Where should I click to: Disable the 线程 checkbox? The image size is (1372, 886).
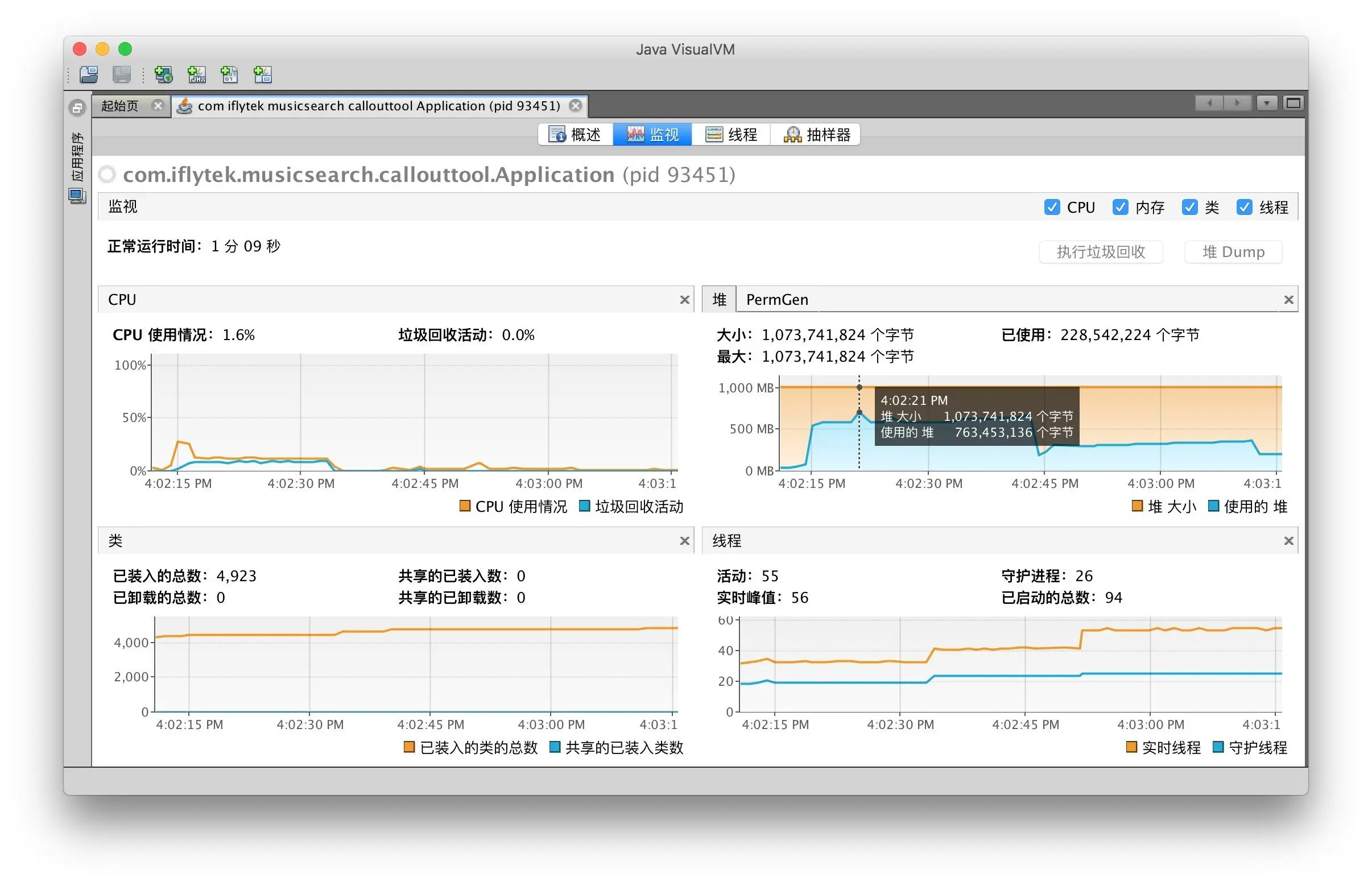click(x=1243, y=207)
